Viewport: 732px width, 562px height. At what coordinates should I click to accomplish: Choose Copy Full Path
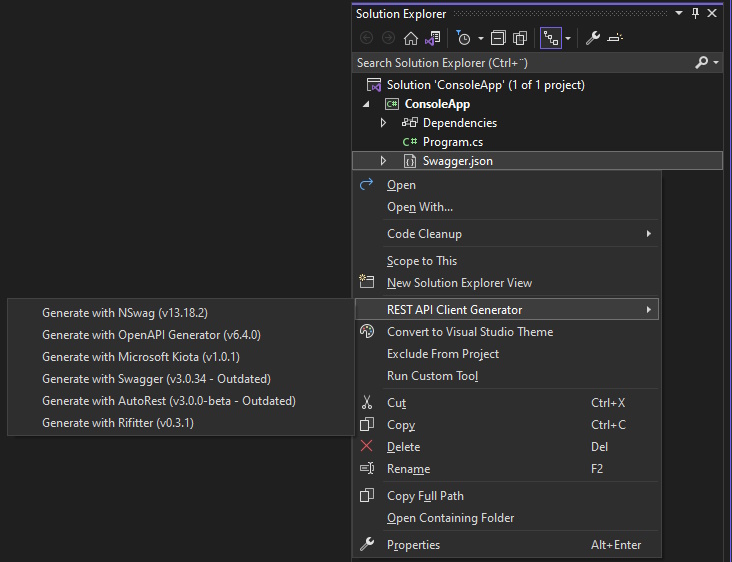[508, 496]
